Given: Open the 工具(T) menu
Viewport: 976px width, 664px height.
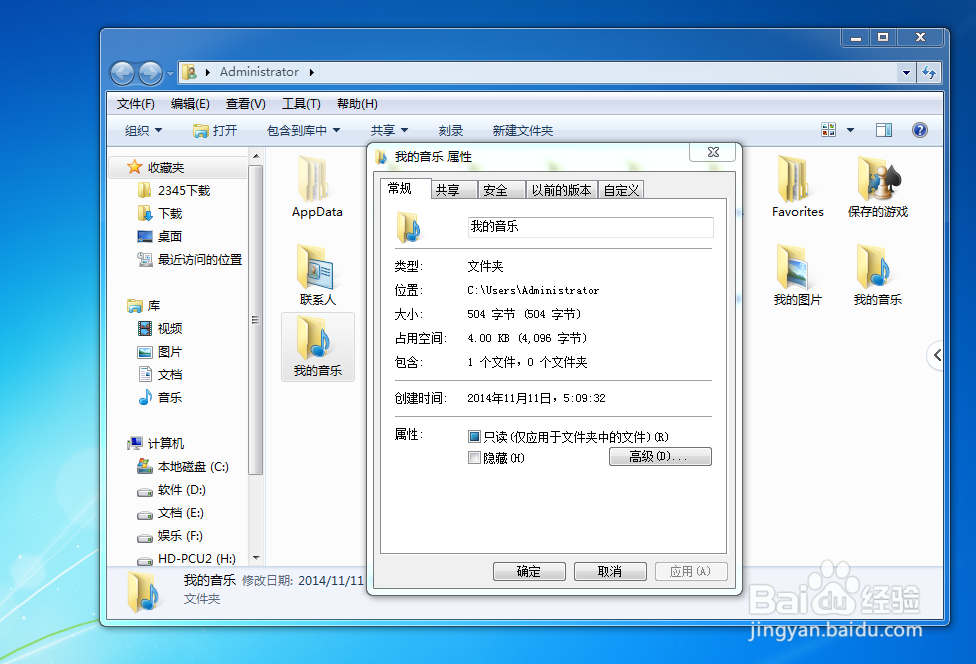Looking at the screenshot, I should coord(301,104).
